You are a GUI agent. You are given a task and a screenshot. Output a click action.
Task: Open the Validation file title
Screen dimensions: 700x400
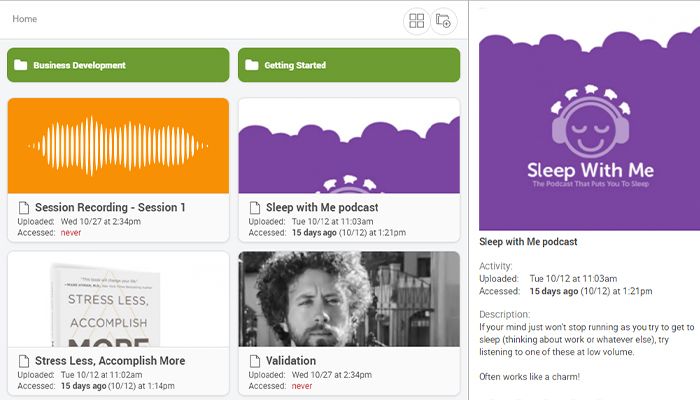tap(291, 361)
